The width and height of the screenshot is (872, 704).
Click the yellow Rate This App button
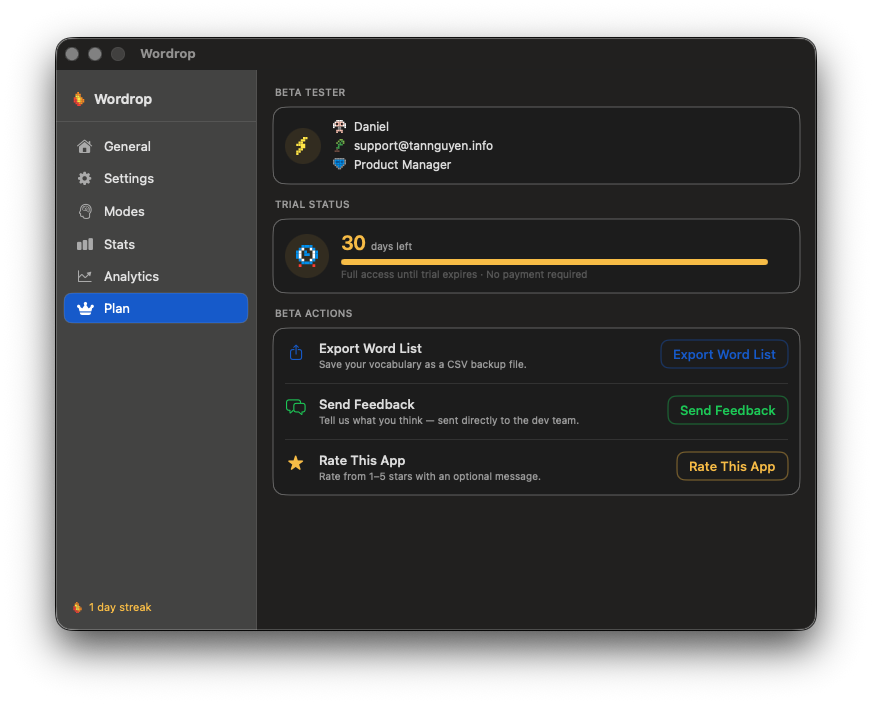(x=732, y=466)
